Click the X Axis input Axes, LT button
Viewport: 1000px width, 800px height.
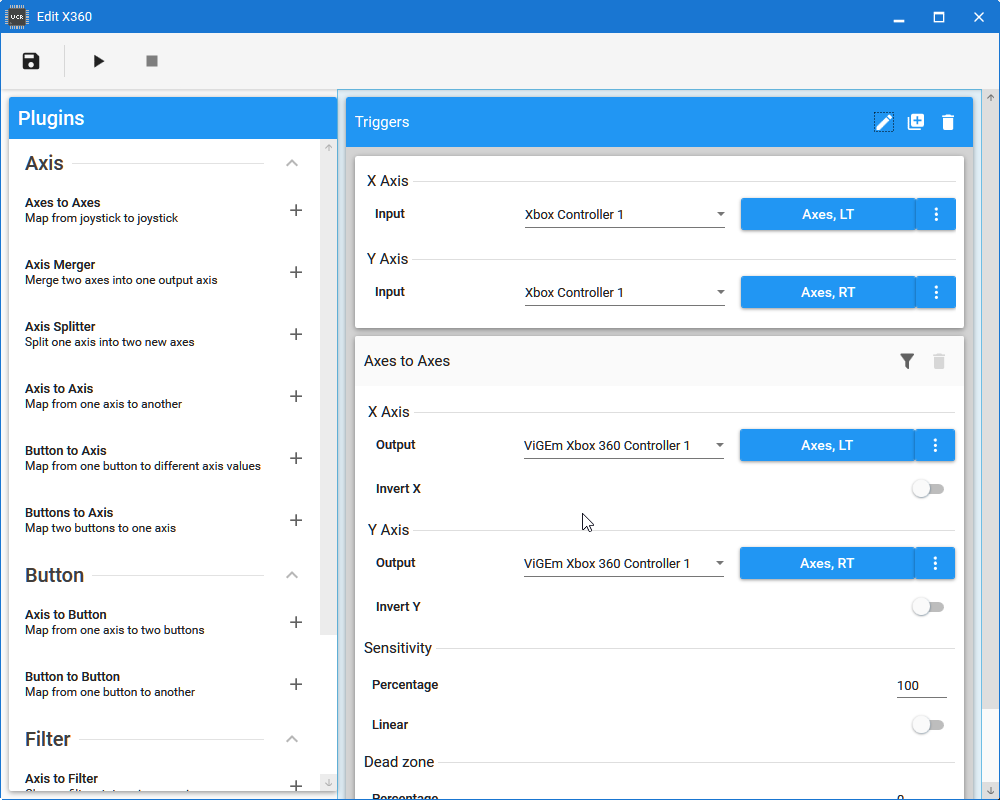(827, 214)
